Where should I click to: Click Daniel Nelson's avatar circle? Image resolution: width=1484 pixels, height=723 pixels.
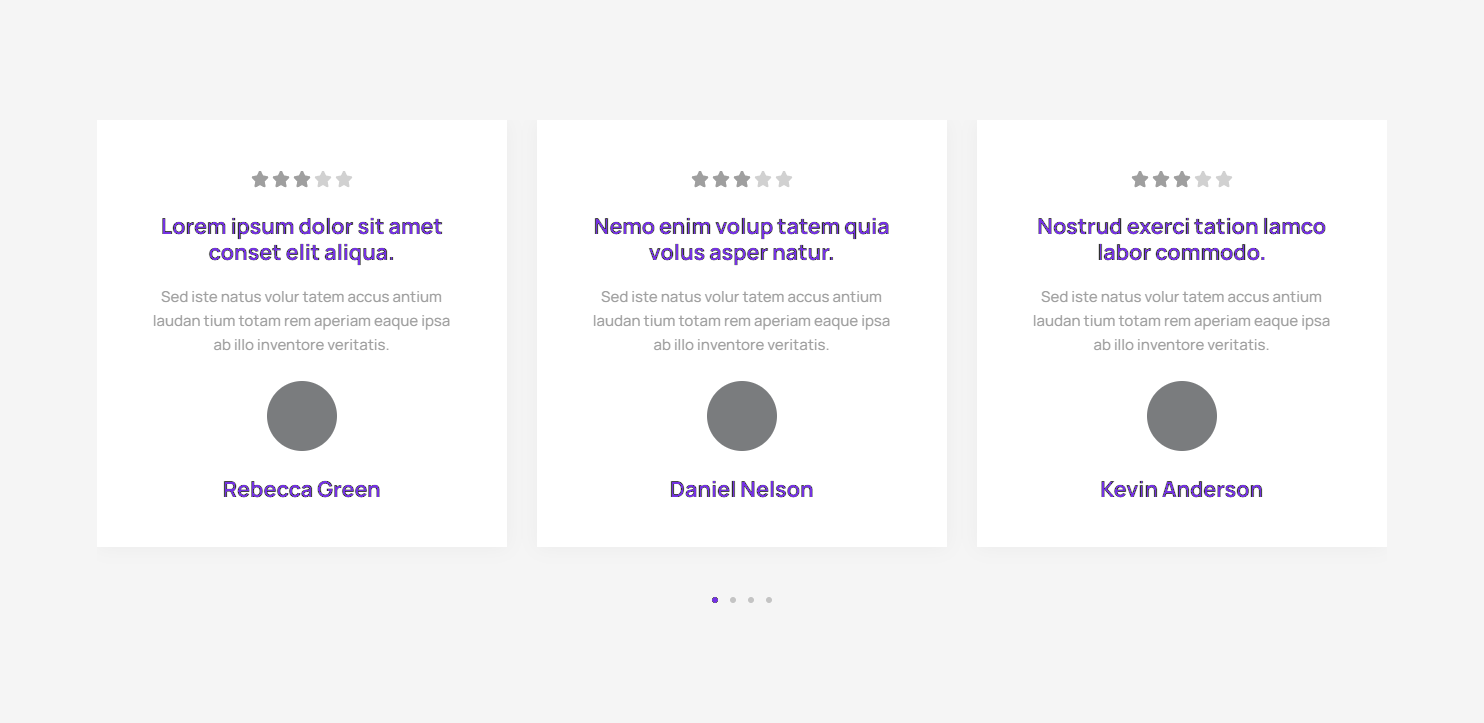coord(742,416)
